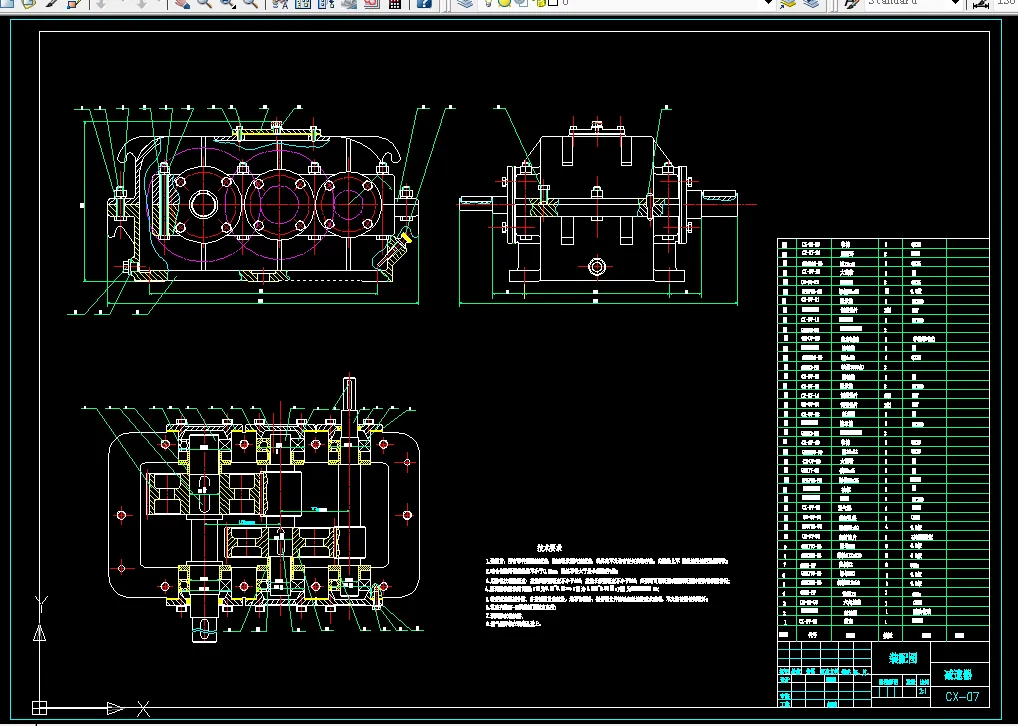Click the Undo arrow button
Viewport: 1018px width, 726px height.
101,3
